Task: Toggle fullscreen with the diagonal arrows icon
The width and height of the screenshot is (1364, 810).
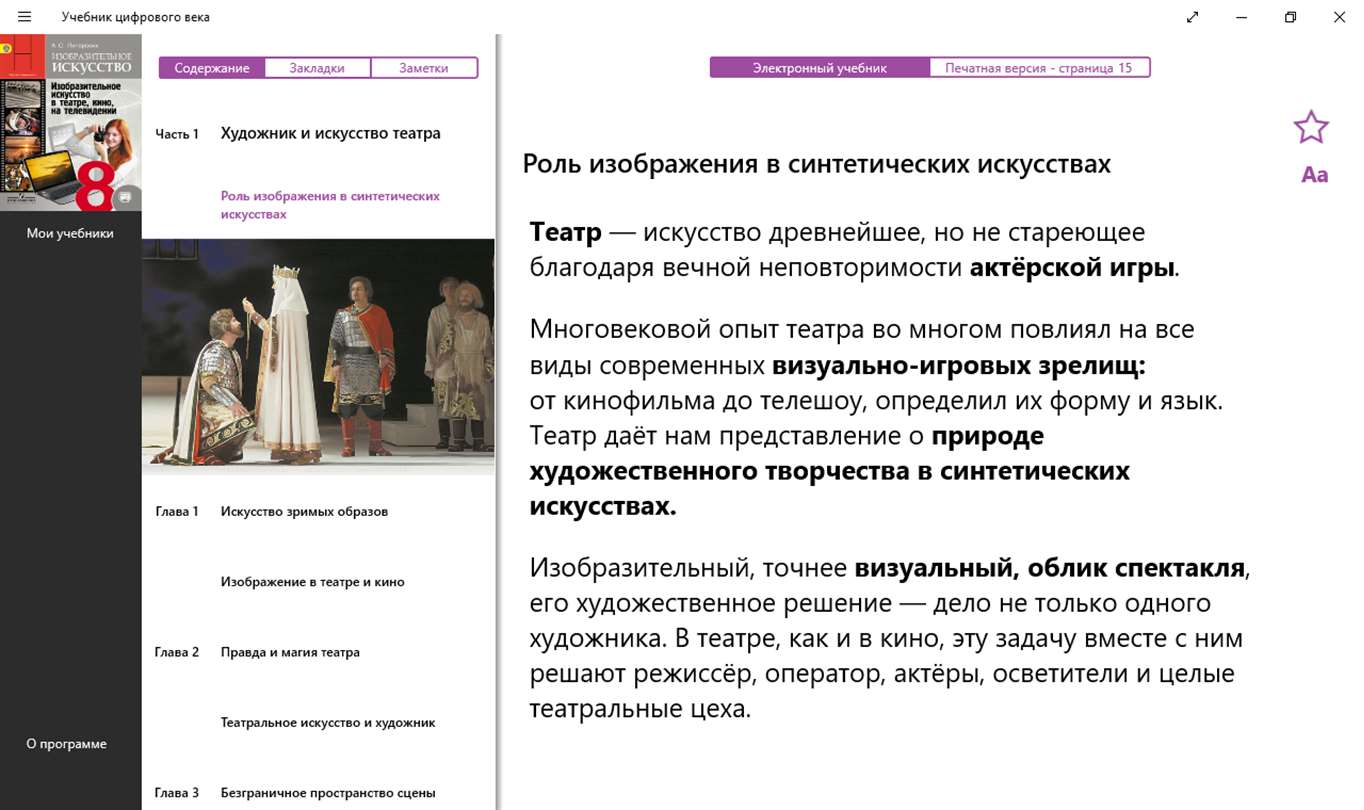Action: 1193,17
